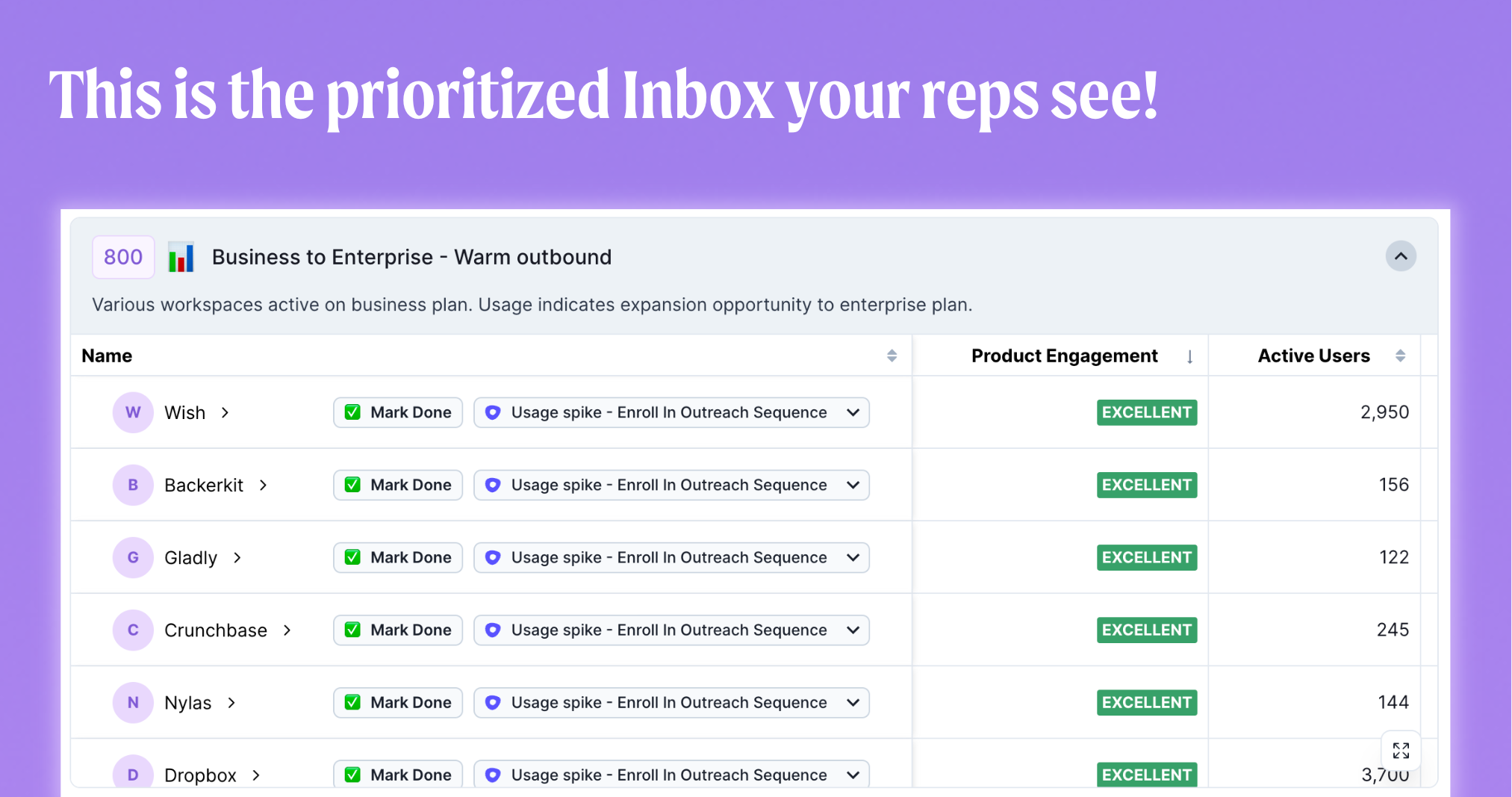Viewport: 1512px width, 797px height.
Task: Expand Dropbox details chevron
Action: point(256,775)
